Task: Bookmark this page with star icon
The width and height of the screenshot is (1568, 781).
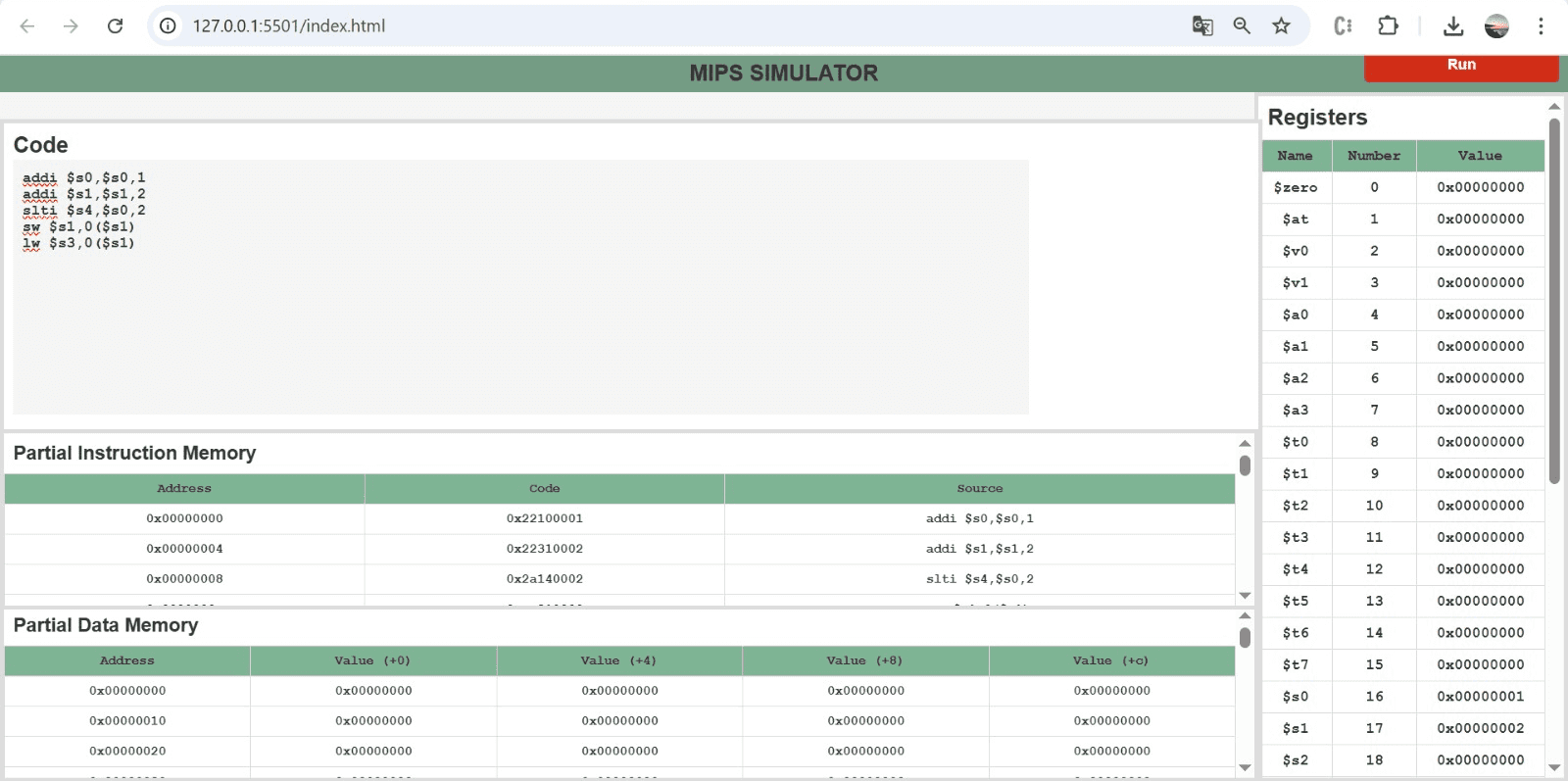Action: (1281, 26)
